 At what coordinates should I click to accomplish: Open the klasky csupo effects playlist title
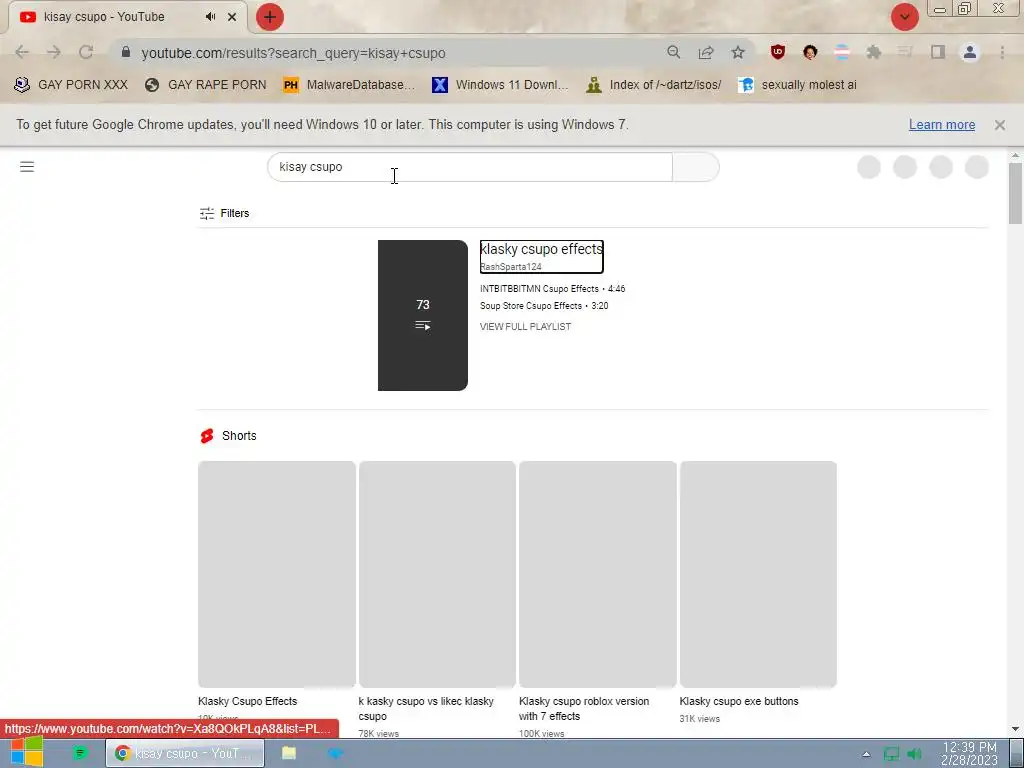pos(541,249)
